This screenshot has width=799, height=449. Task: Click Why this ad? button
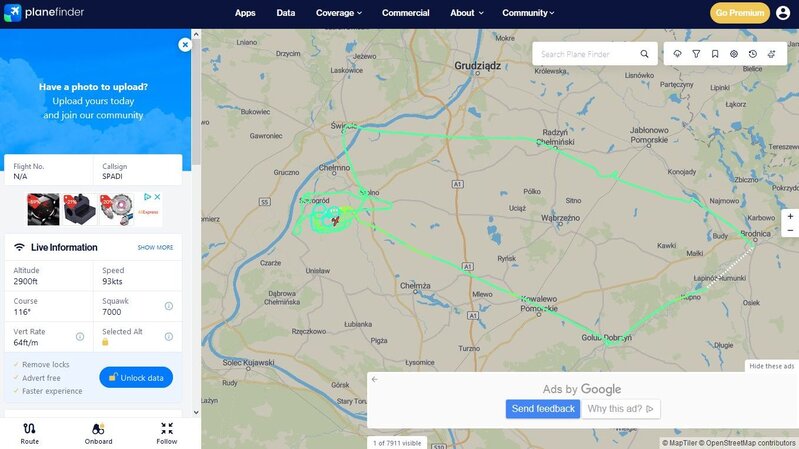[x=621, y=409]
